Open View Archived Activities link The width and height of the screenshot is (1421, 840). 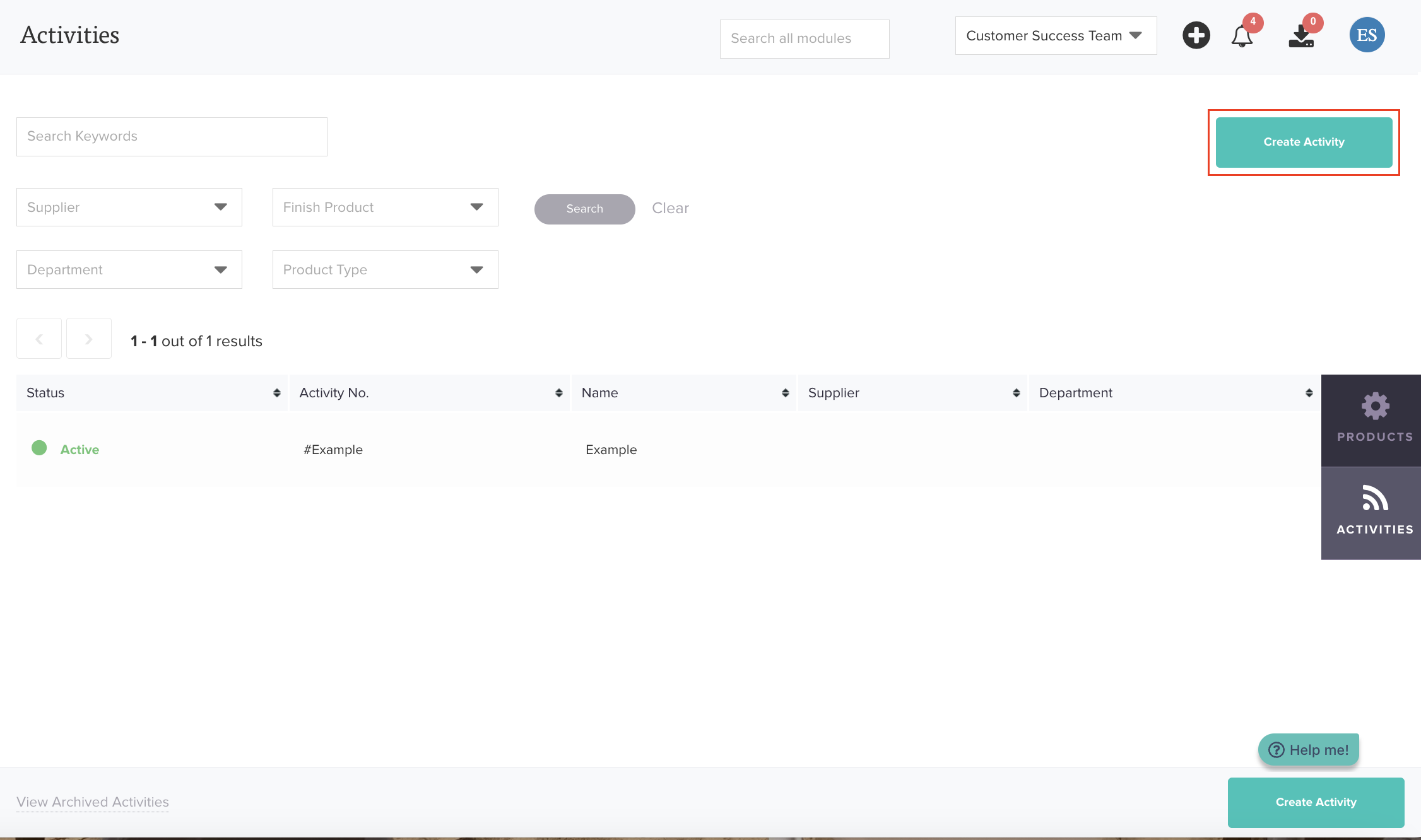click(x=93, y=802)
